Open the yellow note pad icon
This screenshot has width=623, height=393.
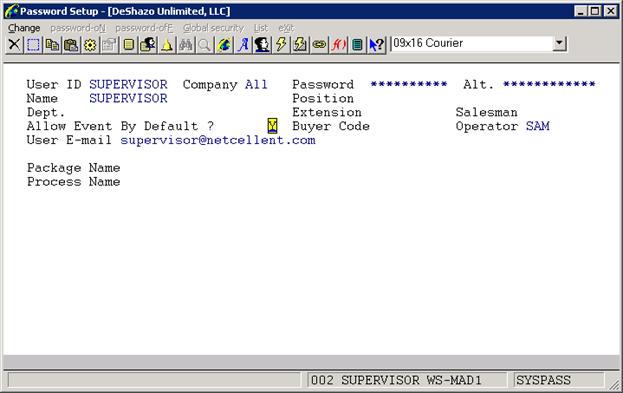(x=128, y=45)
